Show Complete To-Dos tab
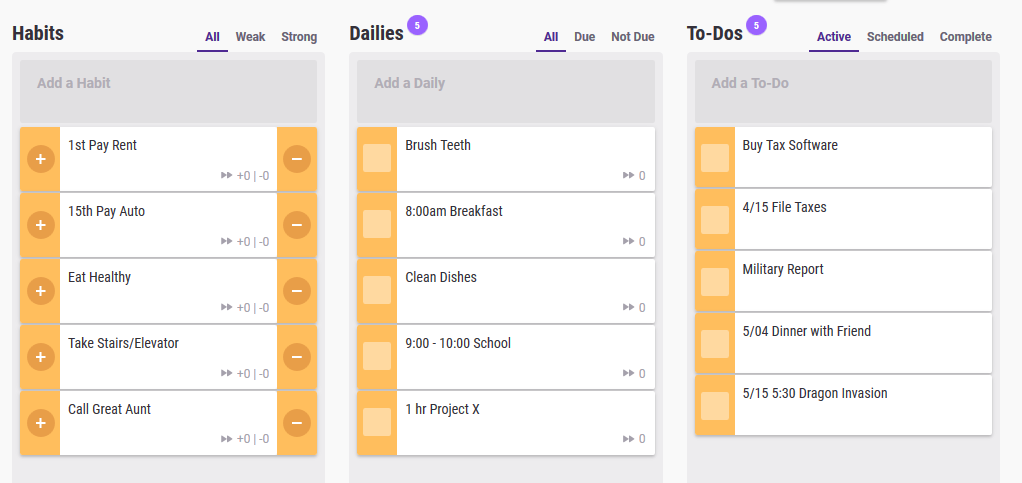This screenshot has width=1022, height=483. click(965, 37)
